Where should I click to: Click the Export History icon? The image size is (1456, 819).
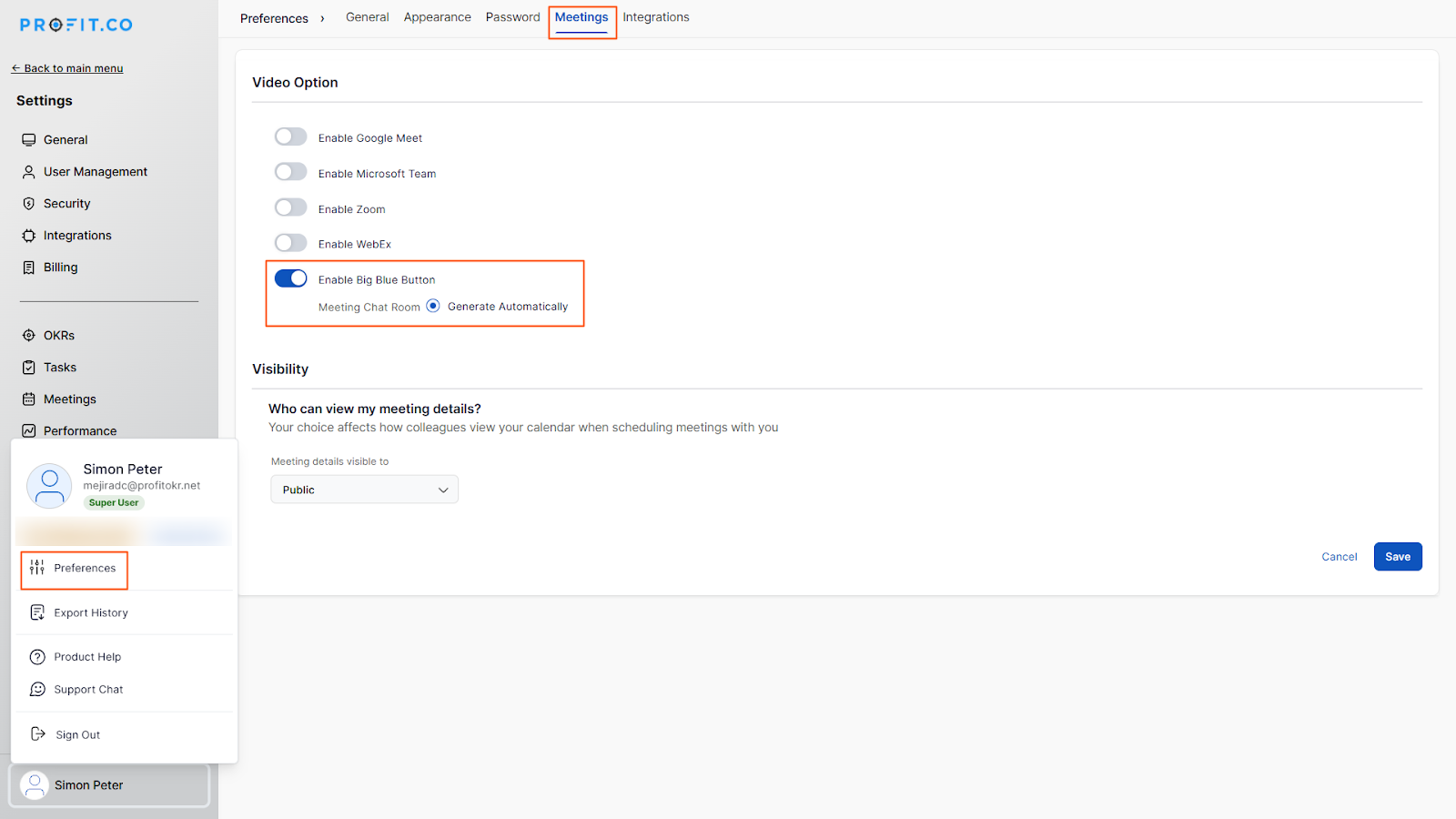pyautogui.click(x=37, y=612)
